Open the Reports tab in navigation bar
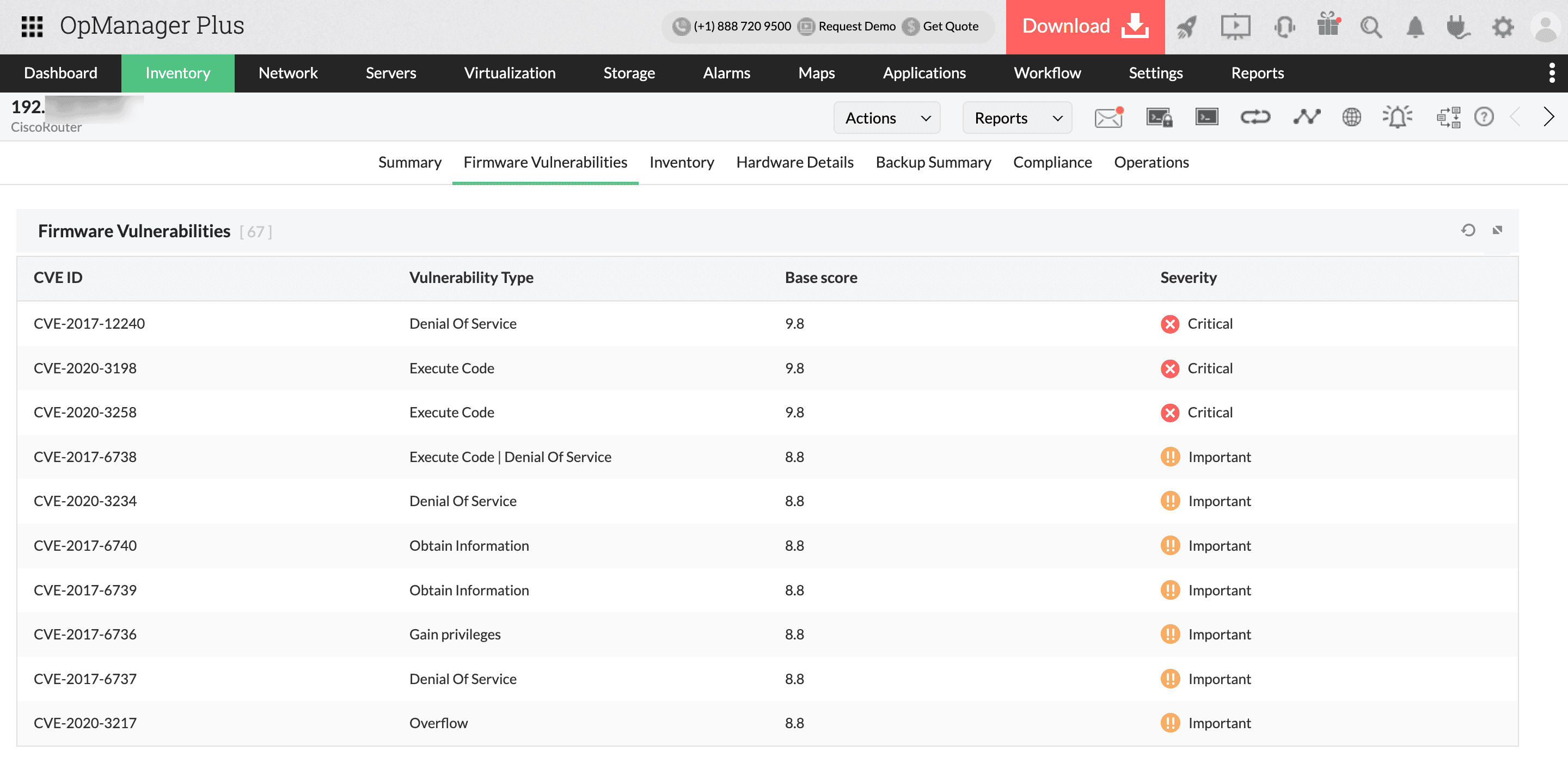 (x=1257, y=73)
